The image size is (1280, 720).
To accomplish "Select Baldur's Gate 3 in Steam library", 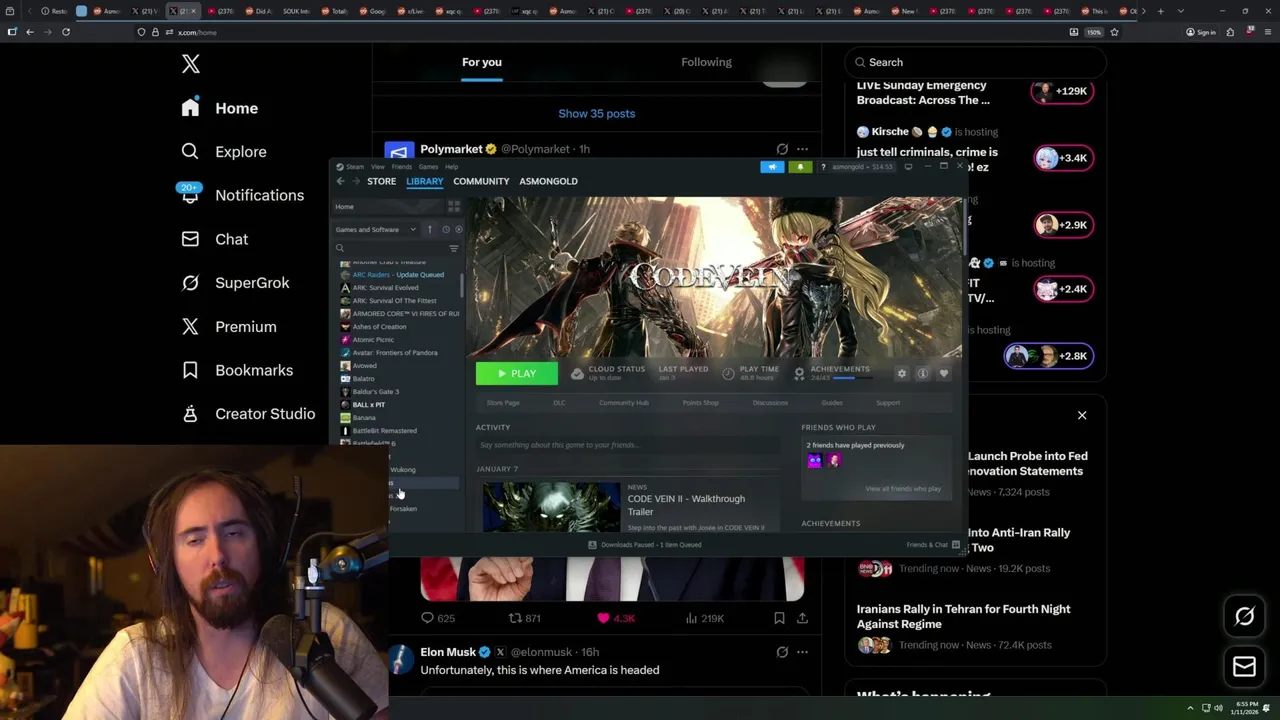I will [376, 392].
